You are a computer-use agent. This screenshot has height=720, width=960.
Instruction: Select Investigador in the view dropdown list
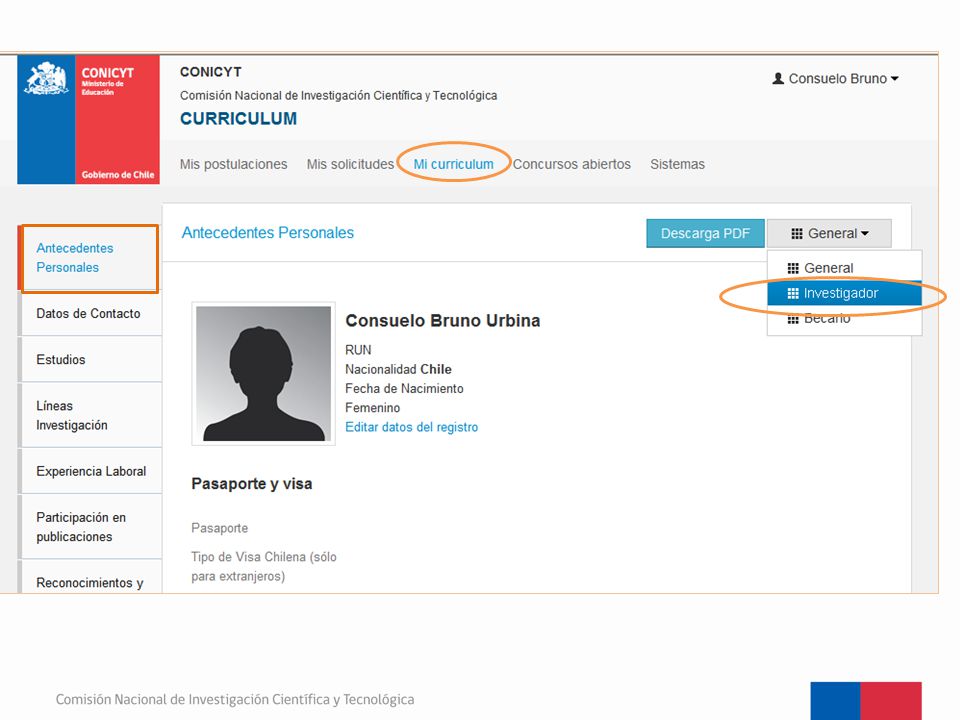tap(844, 293)
